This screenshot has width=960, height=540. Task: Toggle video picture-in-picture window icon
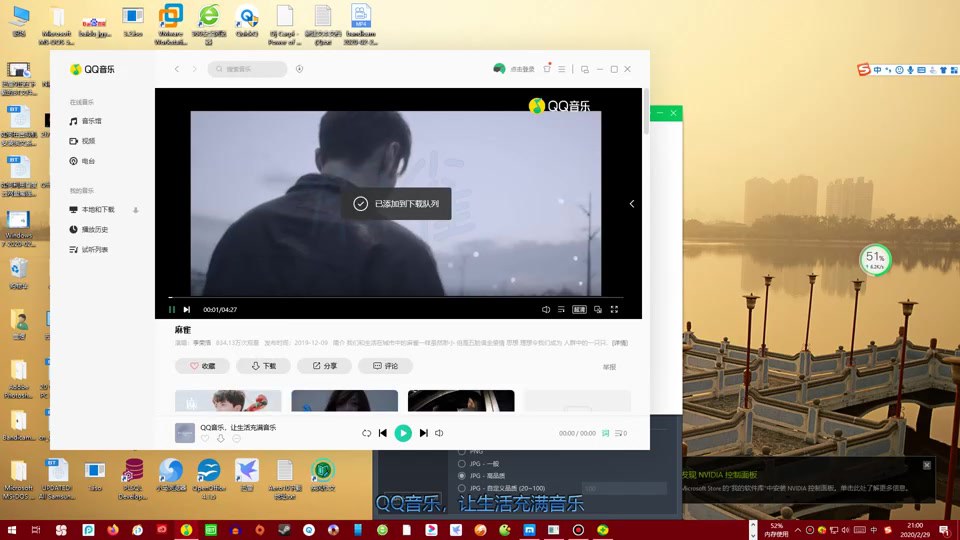[598, 310]
